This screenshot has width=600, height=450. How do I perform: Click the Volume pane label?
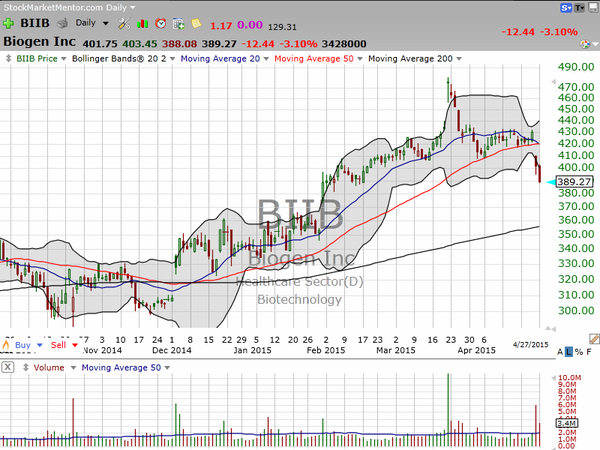point(49,367)
